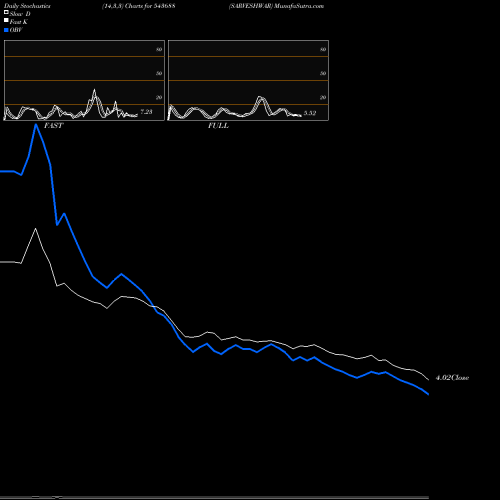Click the Slow D legend label
The image size is (500, 500).
[20, 14]
